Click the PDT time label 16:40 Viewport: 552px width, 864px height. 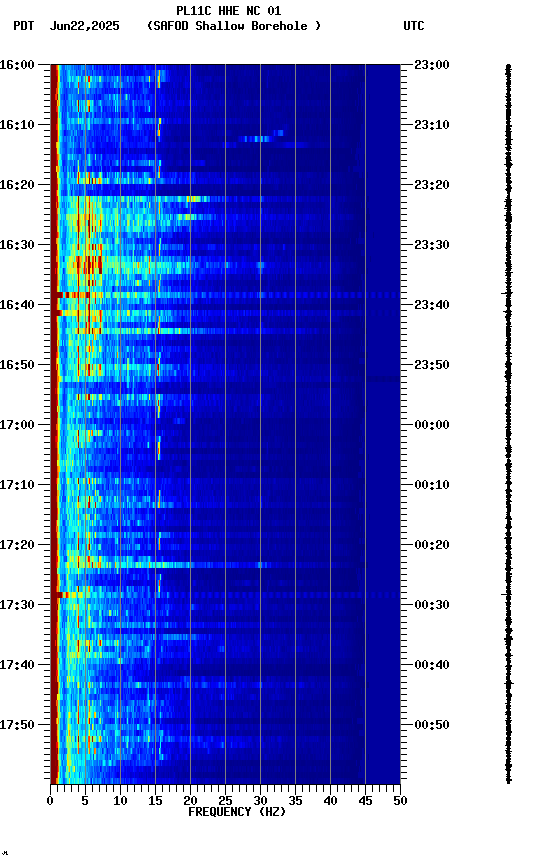[17, 305]
